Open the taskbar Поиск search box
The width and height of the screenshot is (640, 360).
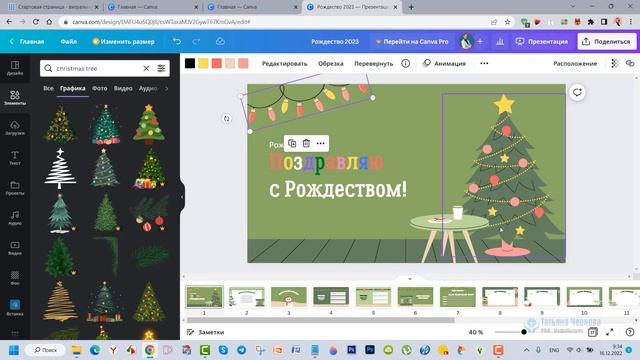[x=45, y=350]
